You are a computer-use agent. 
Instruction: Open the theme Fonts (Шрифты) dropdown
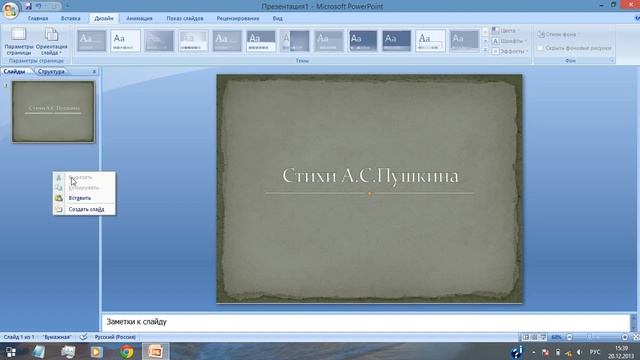(x=509, y=41)
